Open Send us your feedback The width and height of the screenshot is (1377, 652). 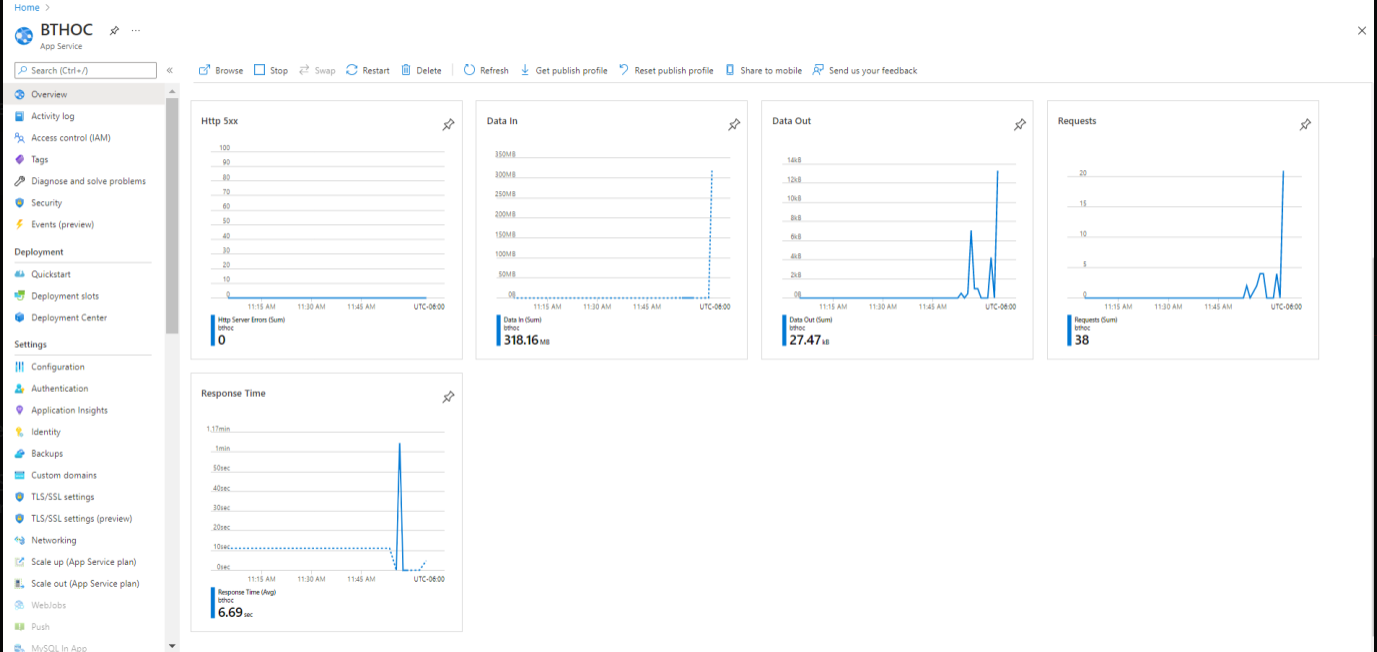[x=865, y=70]
